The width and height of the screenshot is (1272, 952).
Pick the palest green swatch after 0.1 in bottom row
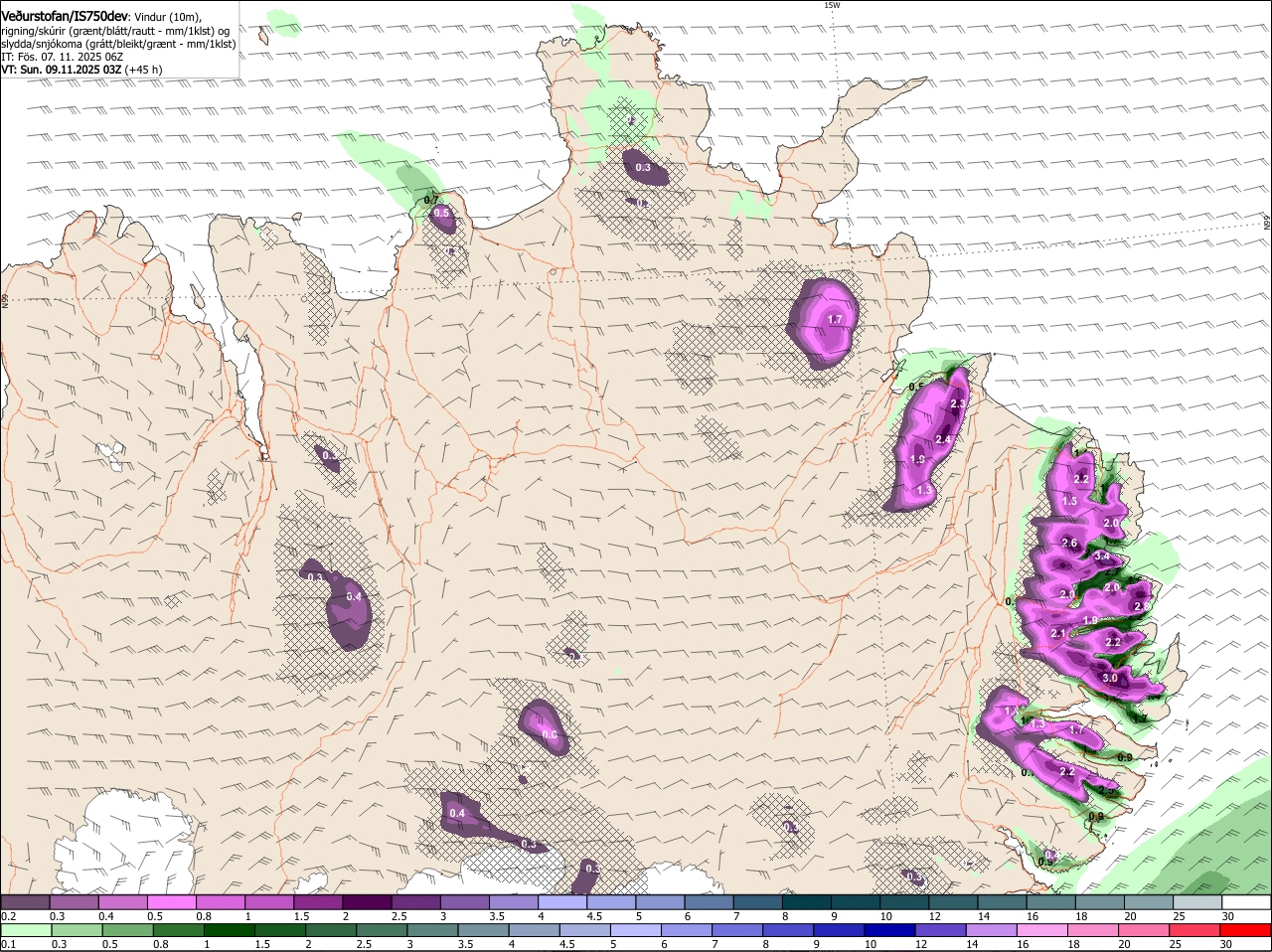pyautogui.click(x=26, y=930)
